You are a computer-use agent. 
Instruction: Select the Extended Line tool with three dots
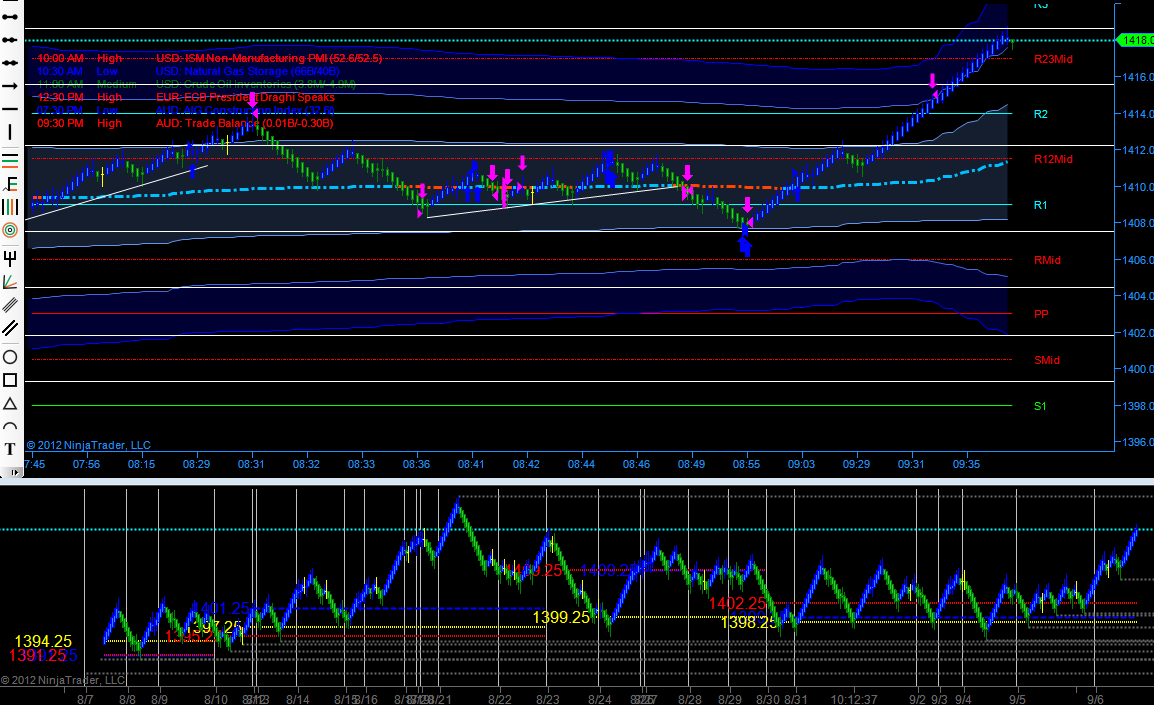tap(10, 63)
